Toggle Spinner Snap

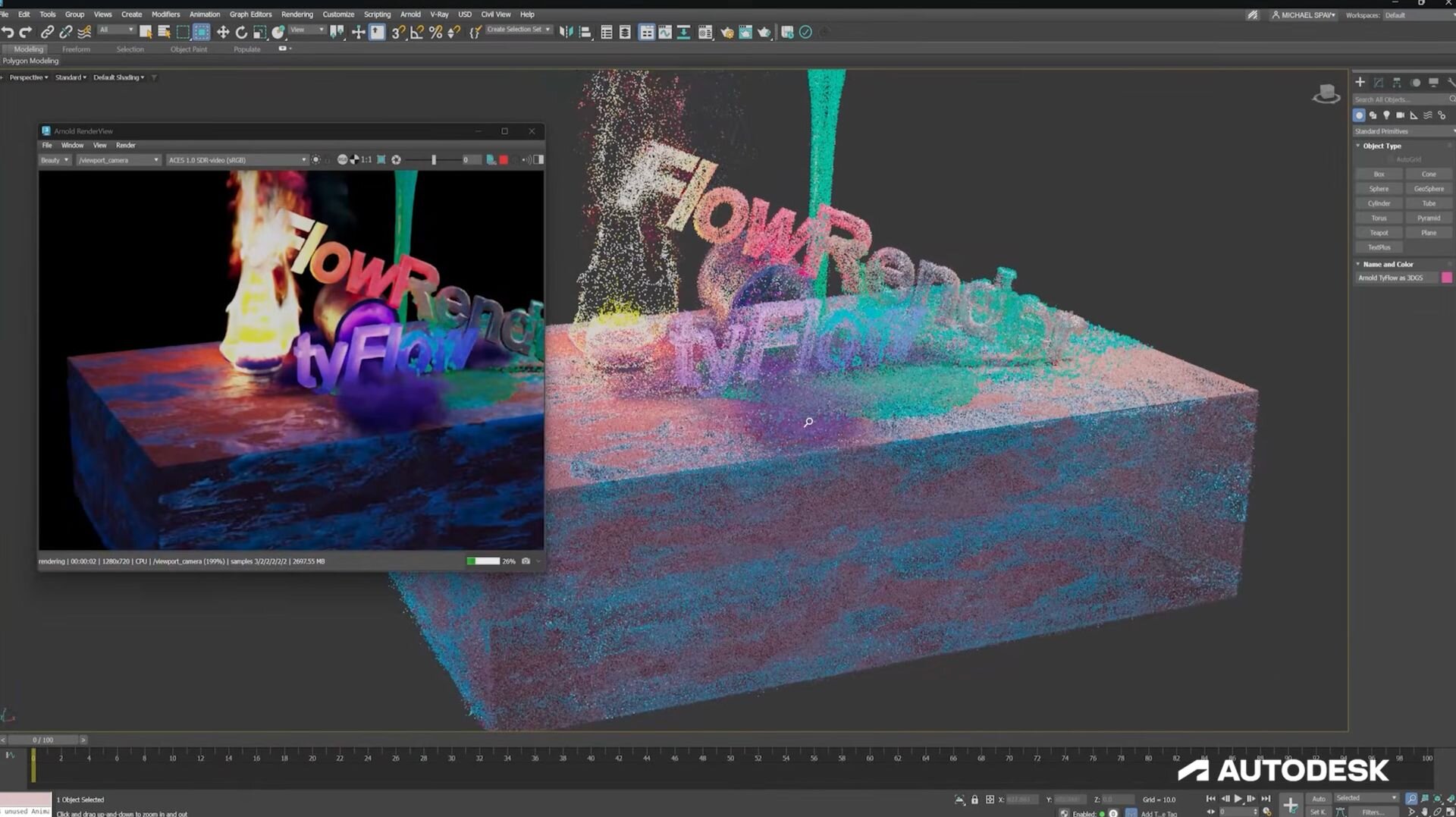tap(453, 32)
